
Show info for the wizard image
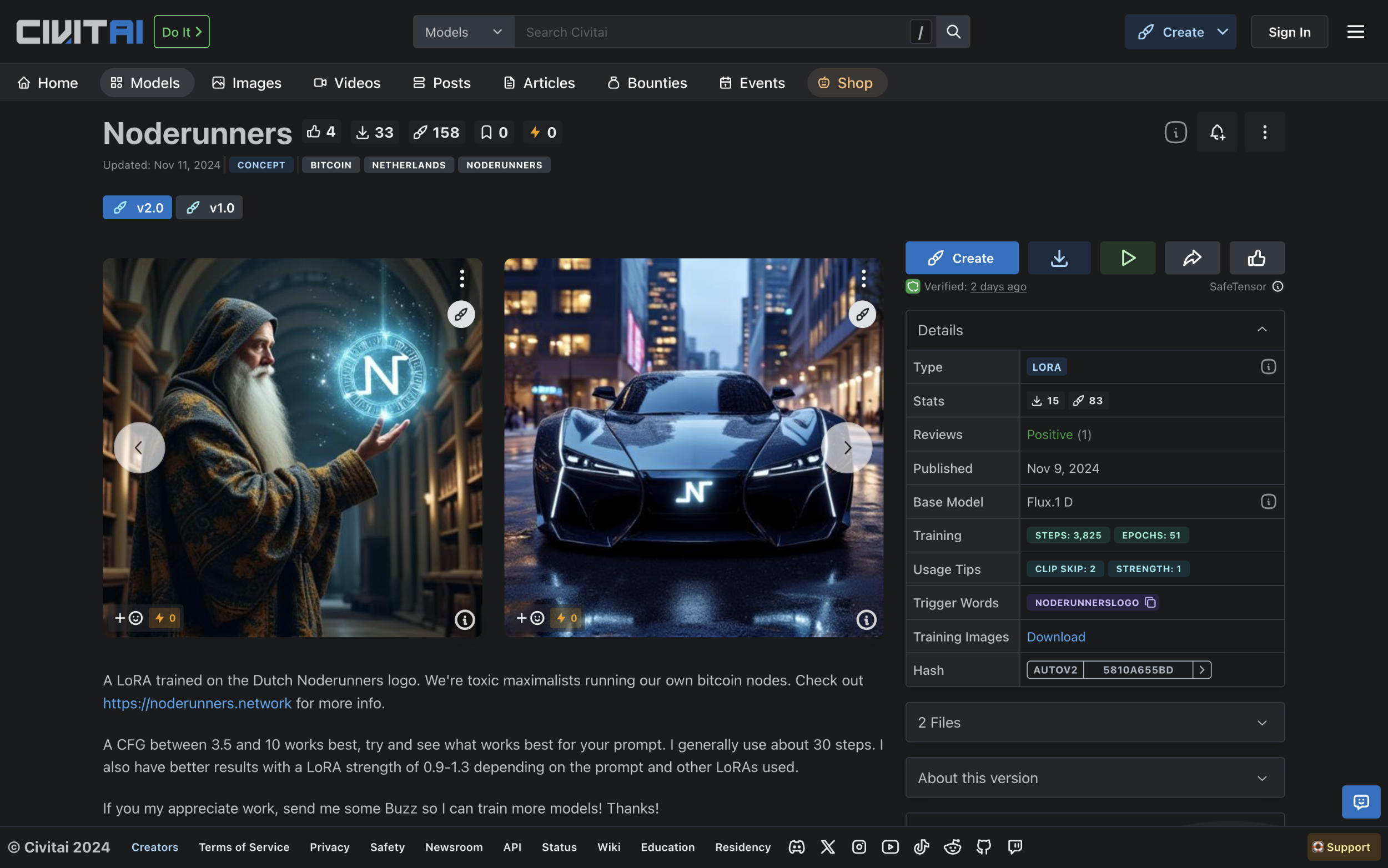(465, 619)
